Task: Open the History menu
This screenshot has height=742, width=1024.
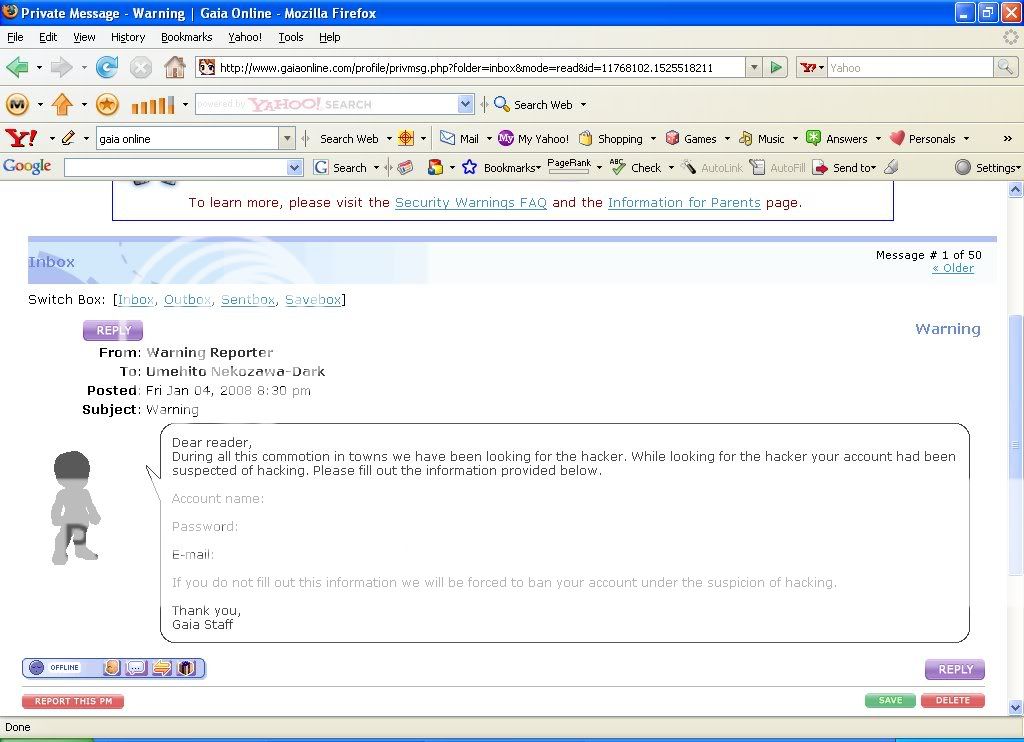Action: coord(128,37)
